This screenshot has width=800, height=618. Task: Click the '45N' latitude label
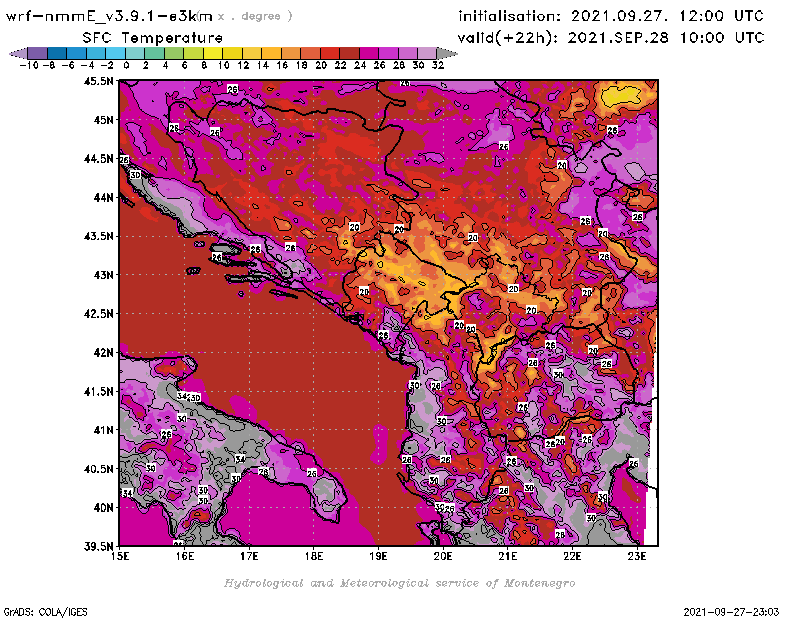[103, 120]
